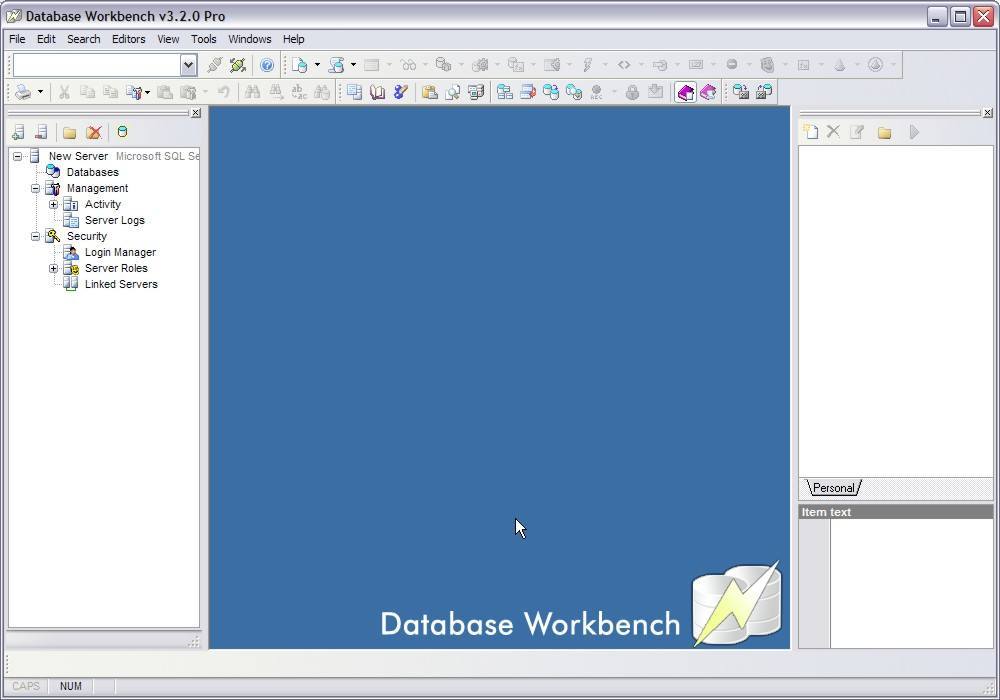Click the paste-special clipboard icon with arrow
Viewport: 1000px width, 700px height.
pyautogui.click(x=133, y=92)
